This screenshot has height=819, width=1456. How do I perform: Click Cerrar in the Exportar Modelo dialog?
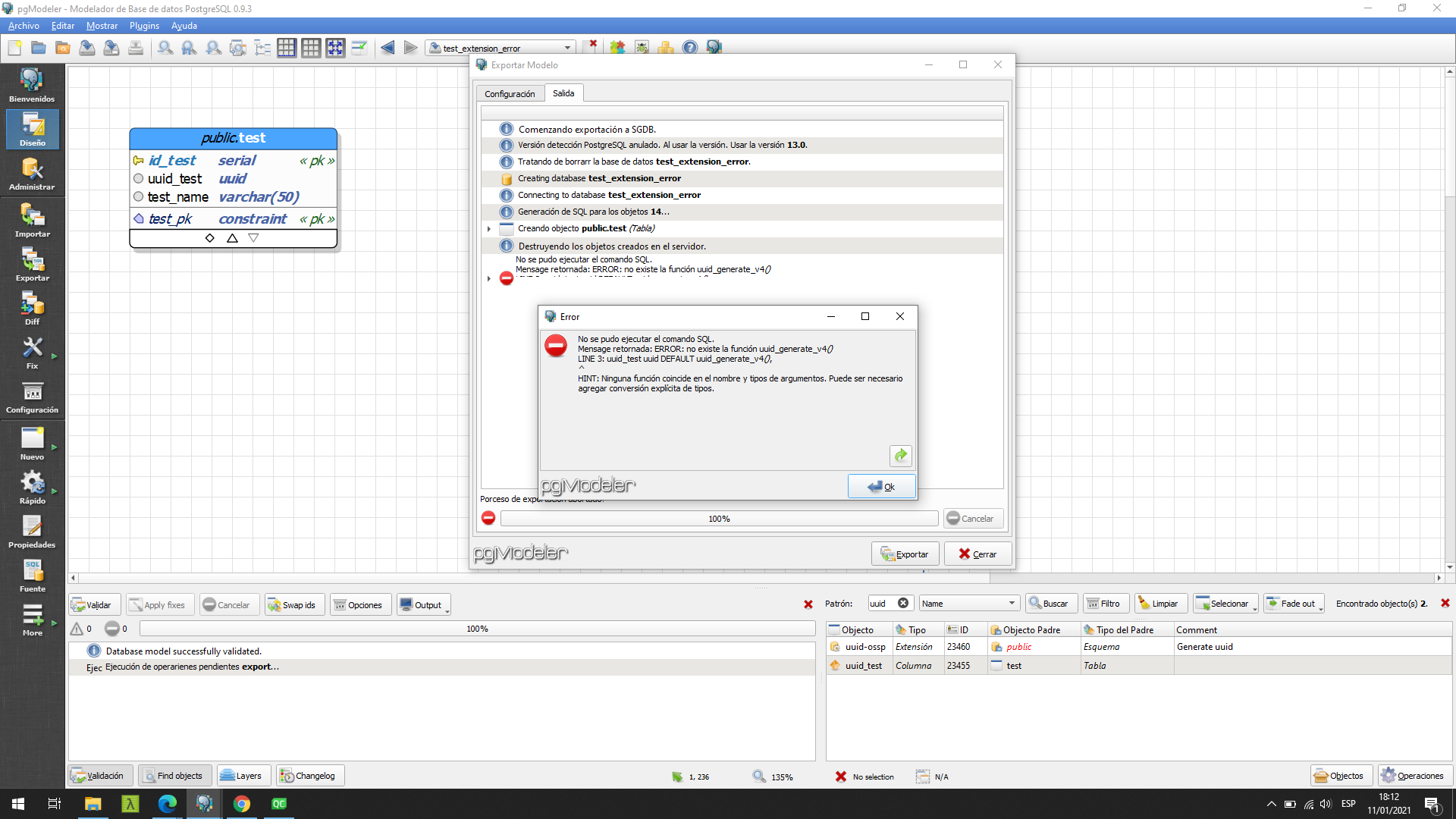pyautogui.click(x=977, y=554)
